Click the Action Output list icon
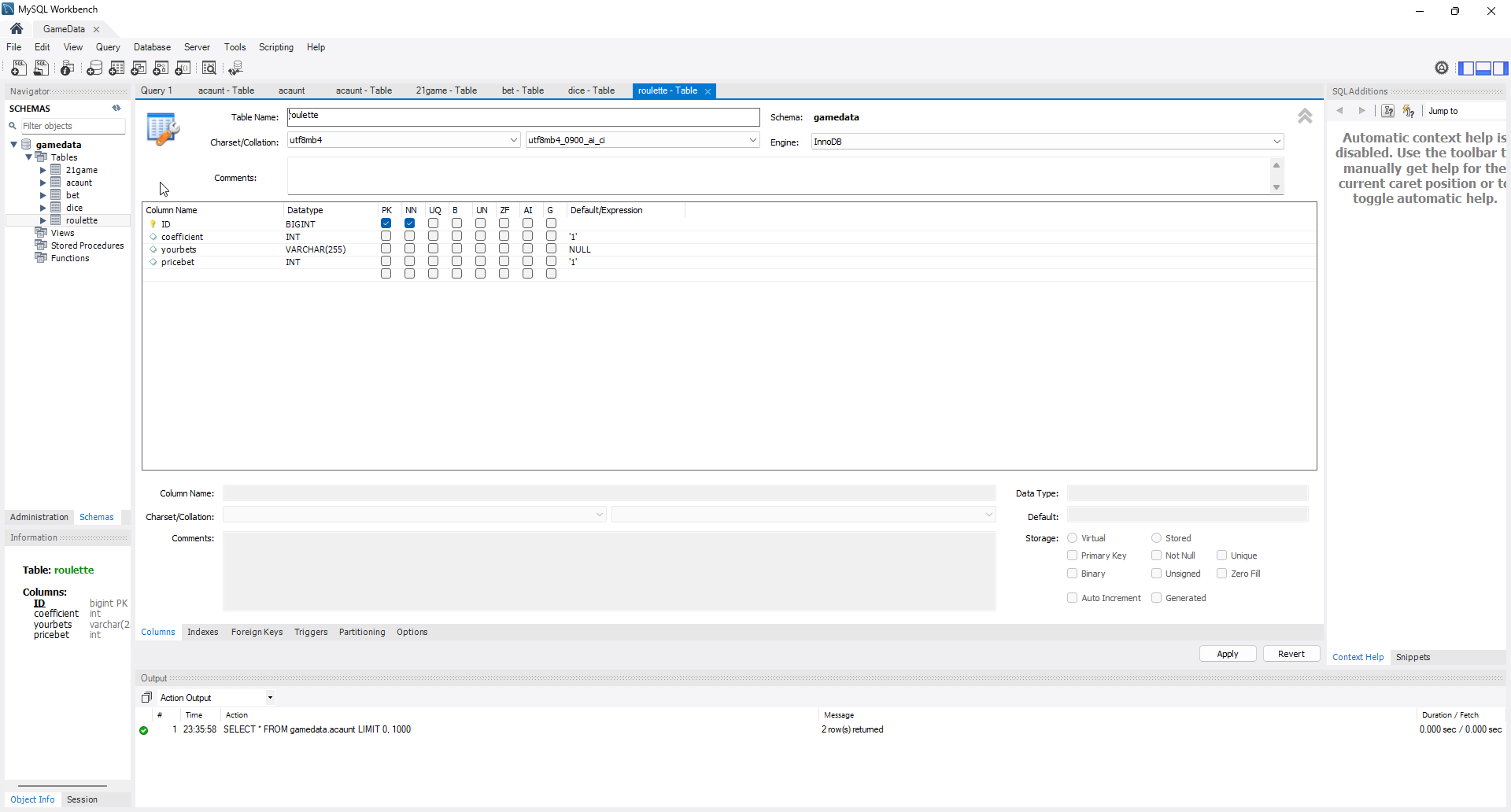 click(x=146, y=697)
